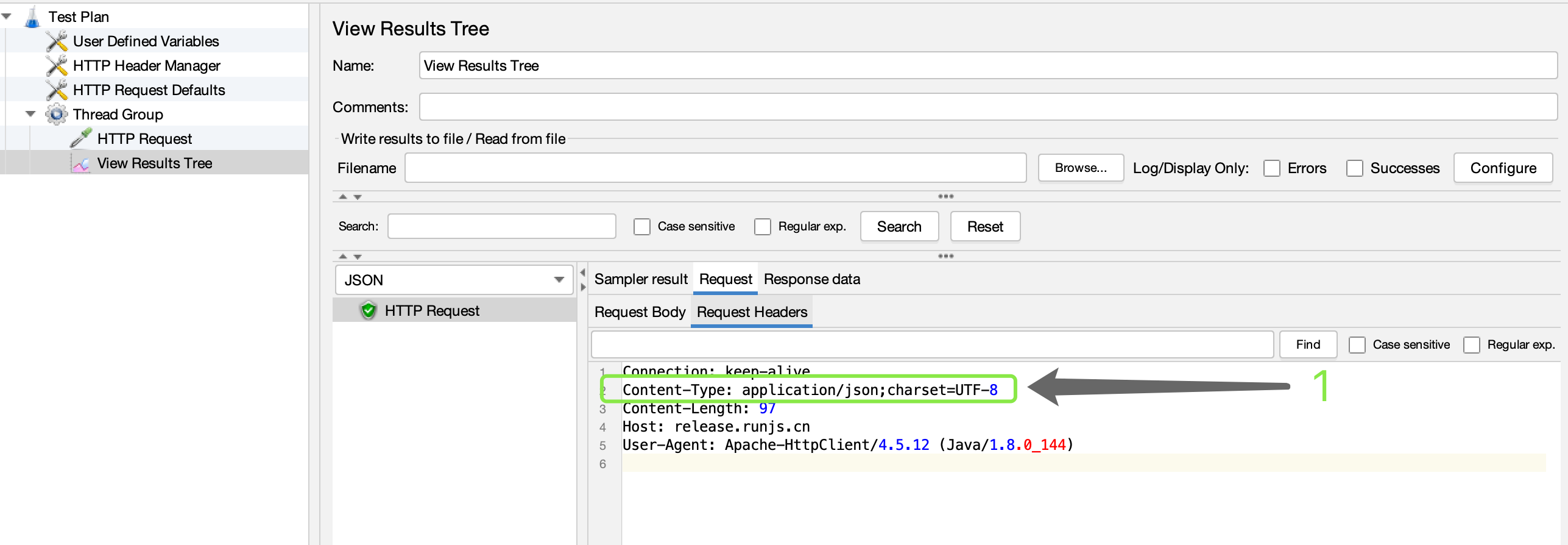Open the Request Headers sub-tab
1568x545 pixels.
tap(752, 312)
